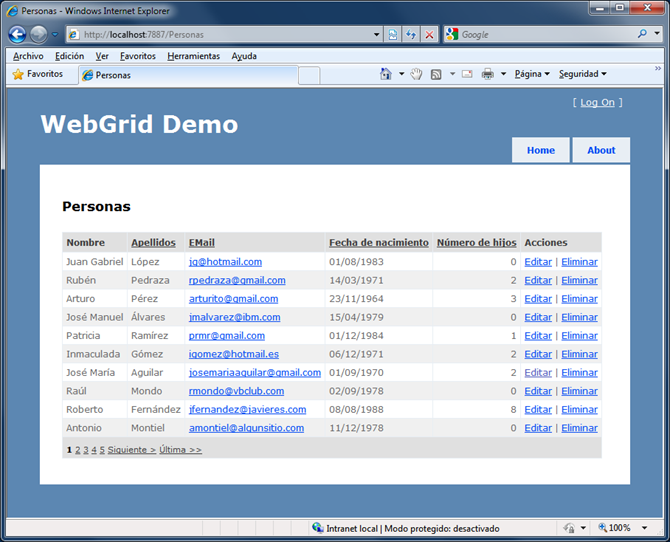Expand the feeds dropdown arrow
The height and width of the screenshot is (542, 670).
453,74
